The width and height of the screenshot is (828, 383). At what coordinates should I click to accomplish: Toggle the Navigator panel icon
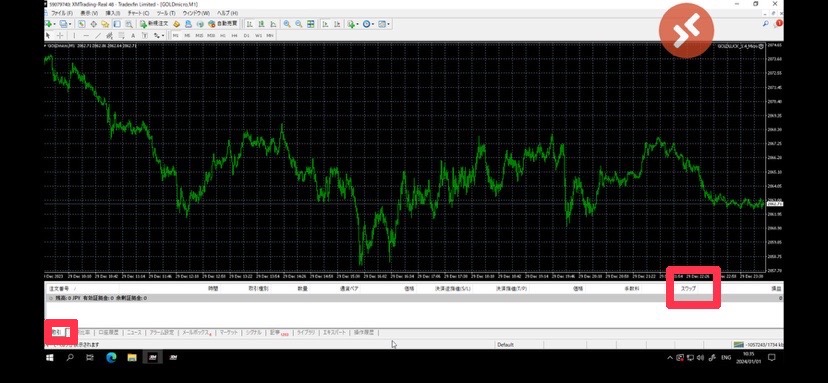[105, 24]
